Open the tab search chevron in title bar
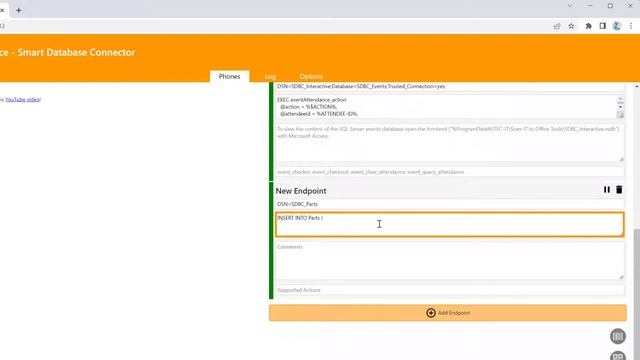This screenshot has height=360, width=640. coord(570,6)
